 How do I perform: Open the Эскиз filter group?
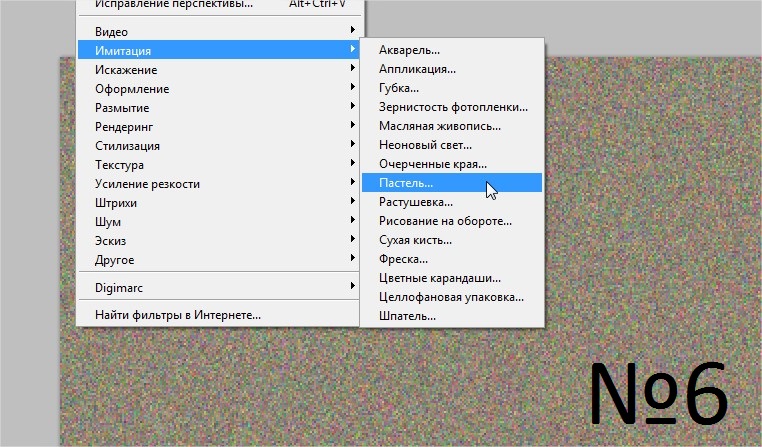[218, 240]
